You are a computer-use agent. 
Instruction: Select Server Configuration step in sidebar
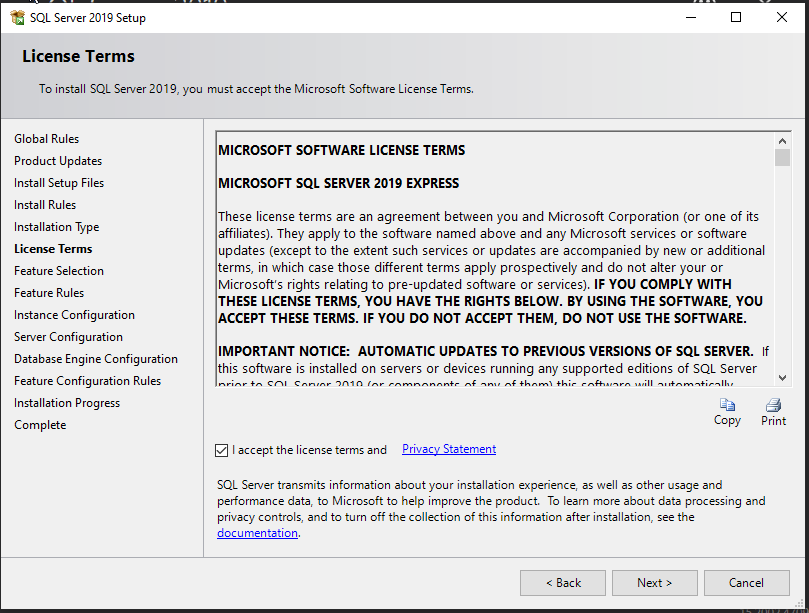pyautogui.click(x=68, y=337)
